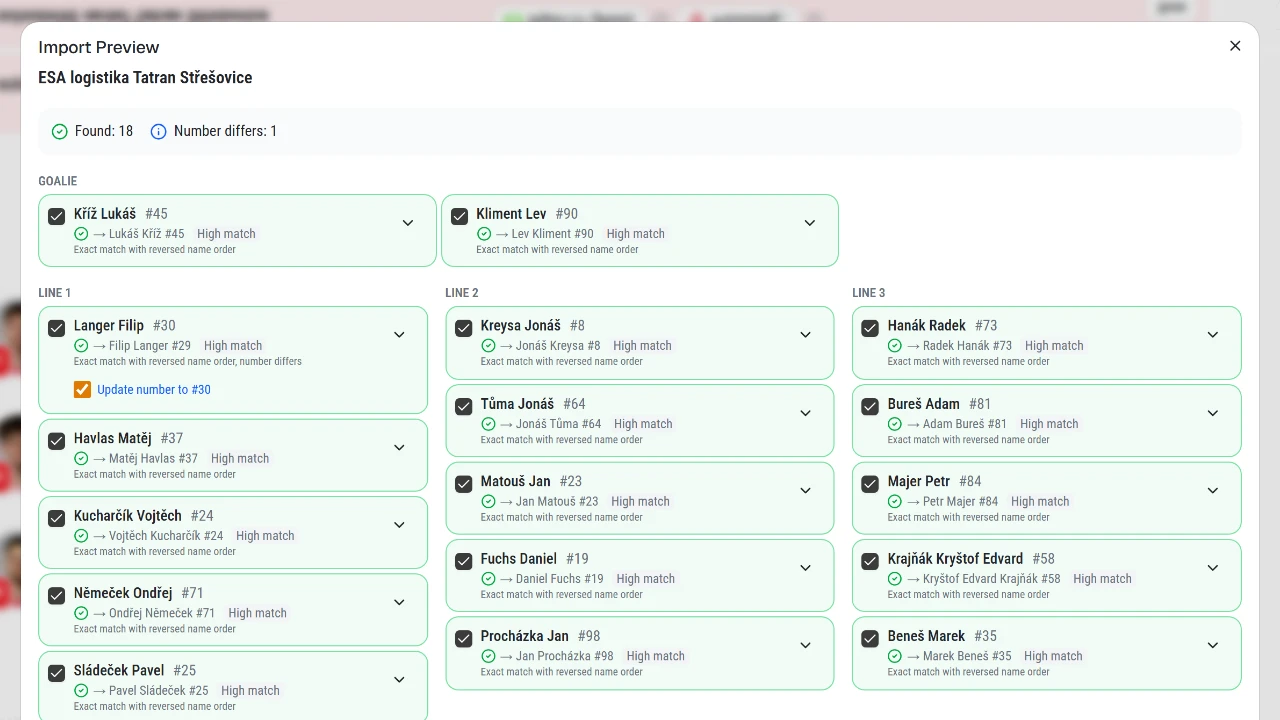This screenshot has height=720, width=1280.
Task: Toggle the Matouš Jan player checkbox
Action: click(x=464, y=484)
